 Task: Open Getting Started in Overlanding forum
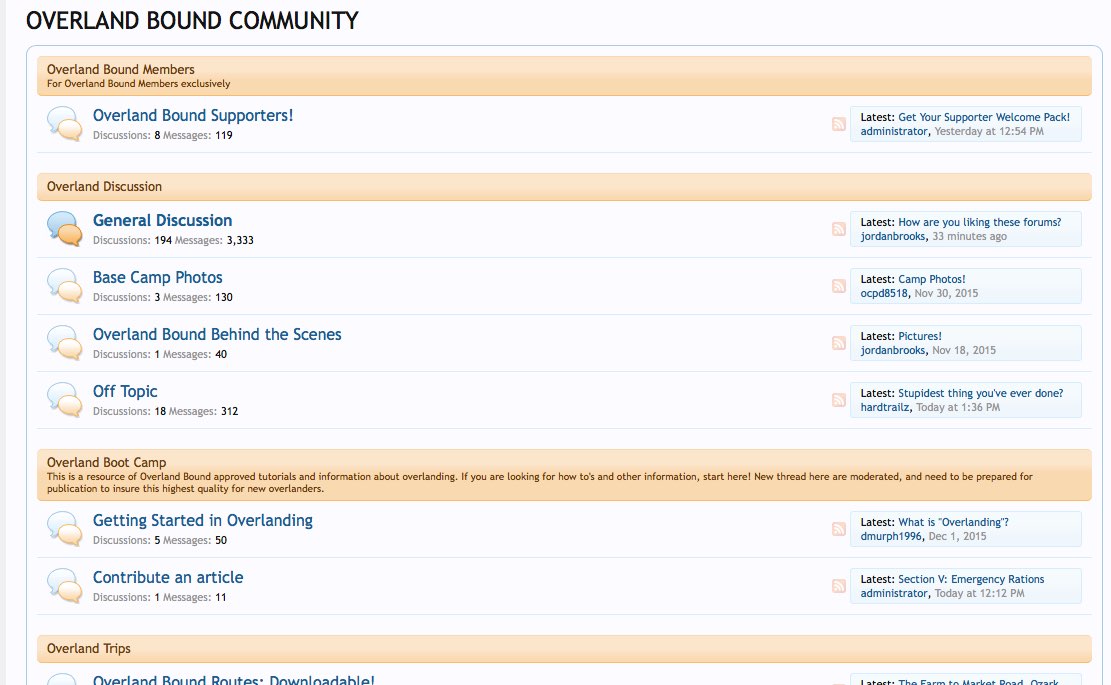(x=203, y=521)
